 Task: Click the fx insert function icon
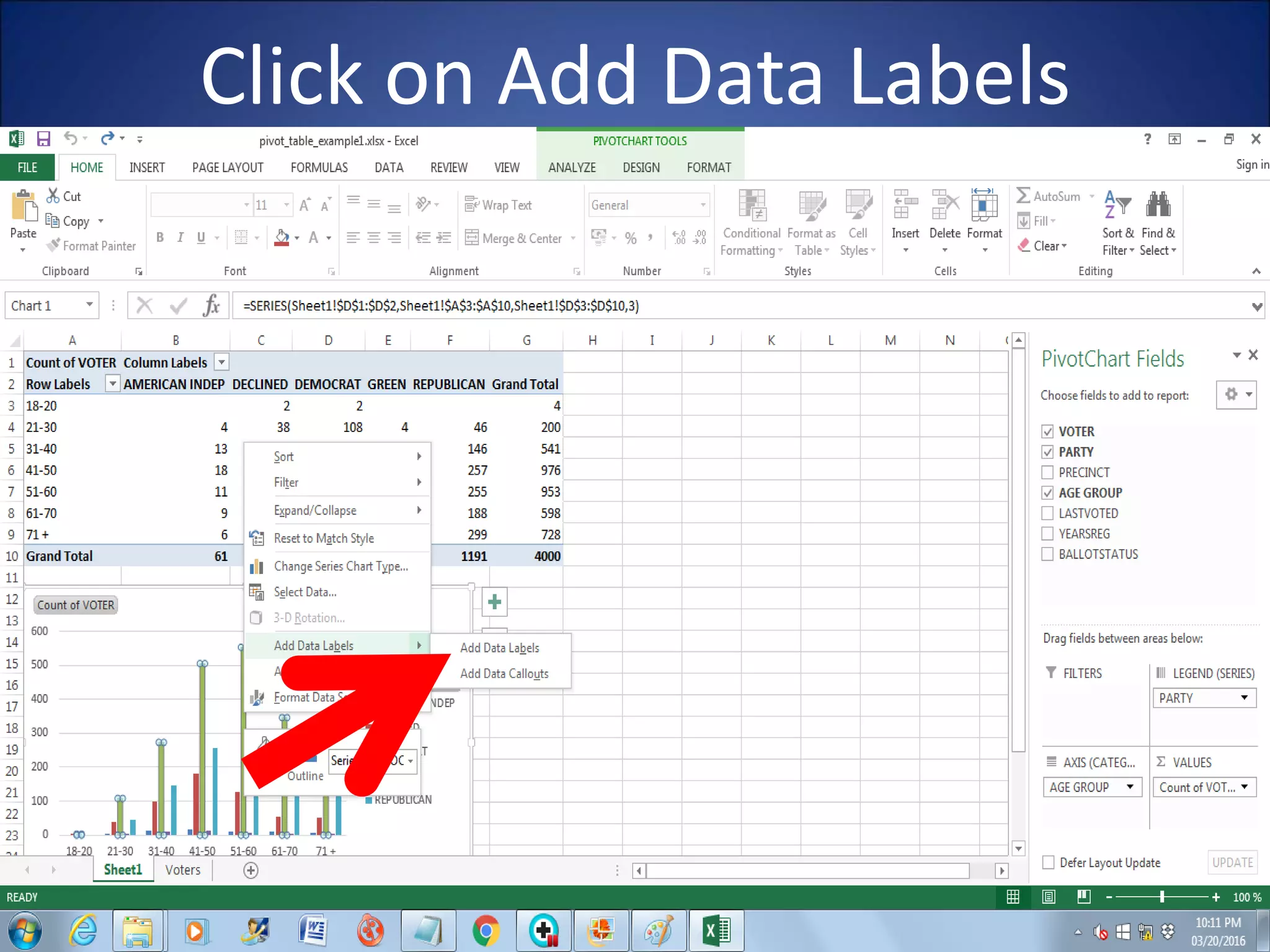(x=211, y=306)
